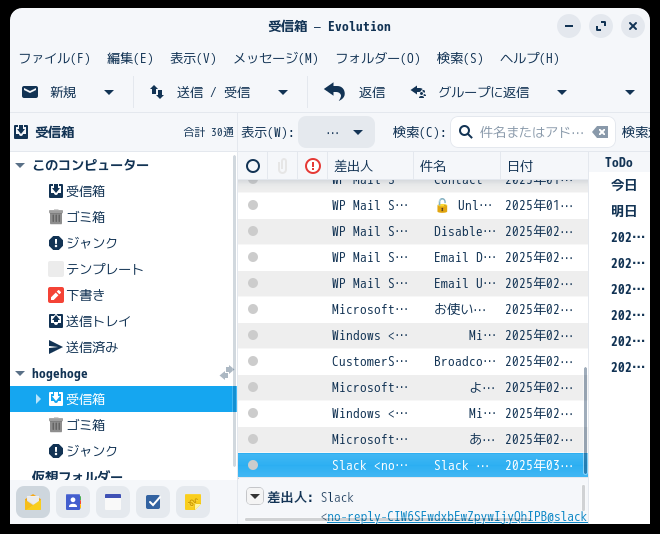Open the 表示(V) menu

coord(193,58)
